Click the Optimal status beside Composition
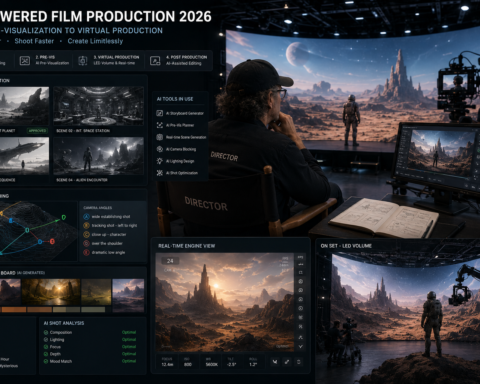480x384 pixels. coord(129,332)
